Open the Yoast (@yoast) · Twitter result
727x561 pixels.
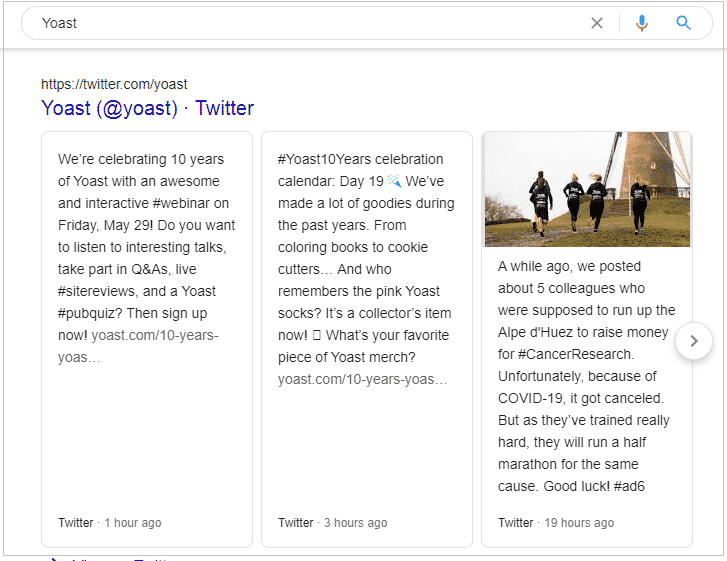147,108
